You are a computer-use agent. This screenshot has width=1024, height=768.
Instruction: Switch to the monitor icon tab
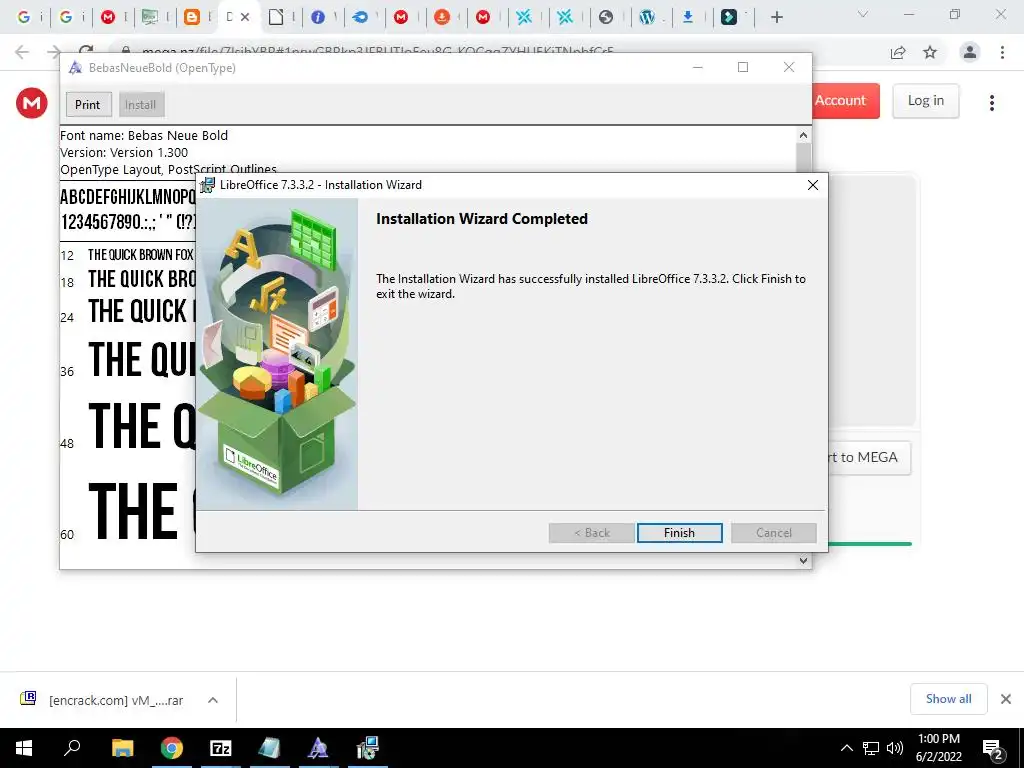150,17
